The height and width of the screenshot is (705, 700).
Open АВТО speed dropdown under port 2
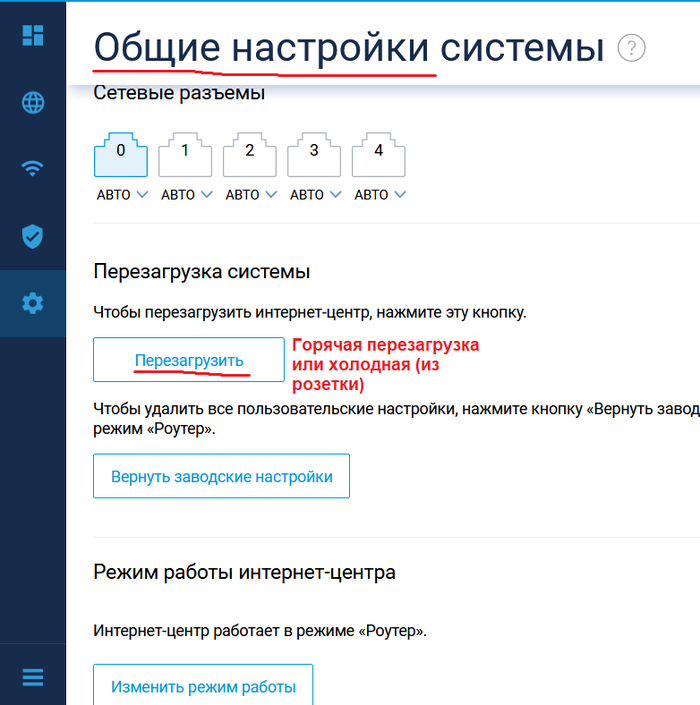point(251,195)
